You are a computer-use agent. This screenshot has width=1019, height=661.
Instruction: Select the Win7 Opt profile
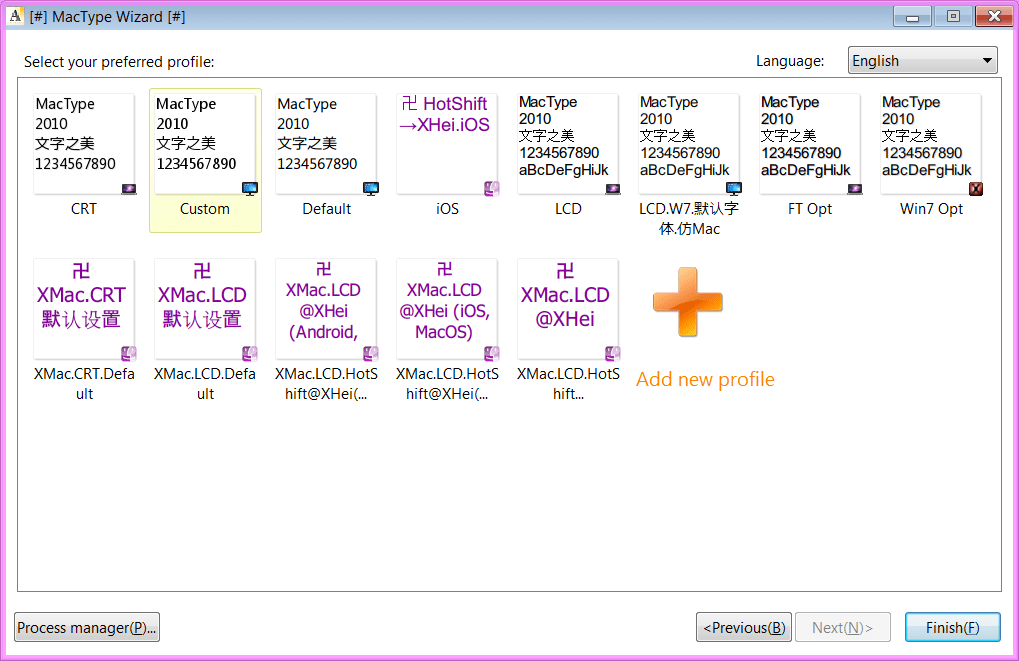click(931, 140)
